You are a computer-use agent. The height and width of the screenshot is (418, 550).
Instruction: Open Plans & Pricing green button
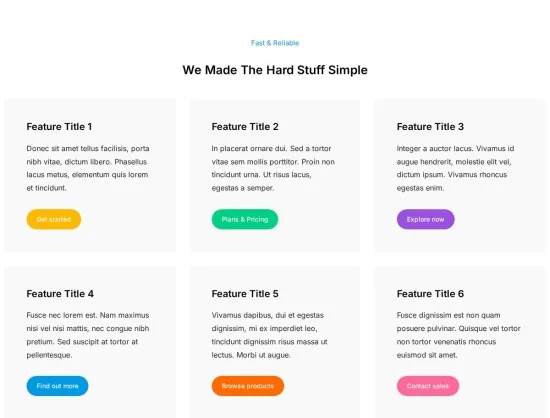245,219
